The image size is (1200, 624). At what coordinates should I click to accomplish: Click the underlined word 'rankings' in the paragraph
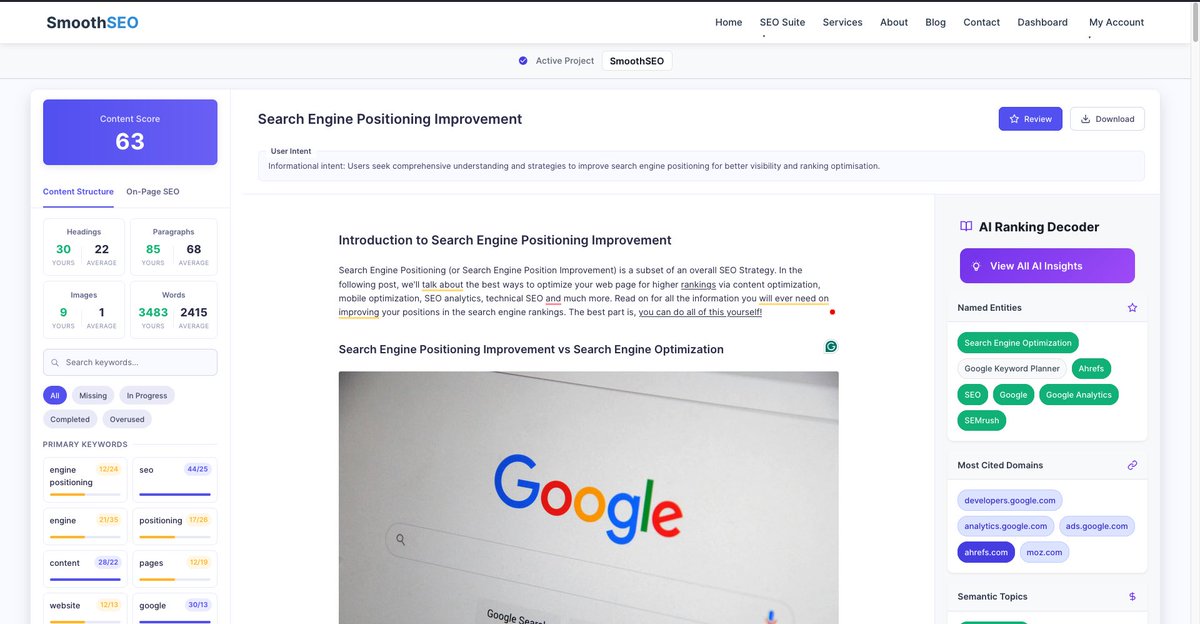click(698, 284)
